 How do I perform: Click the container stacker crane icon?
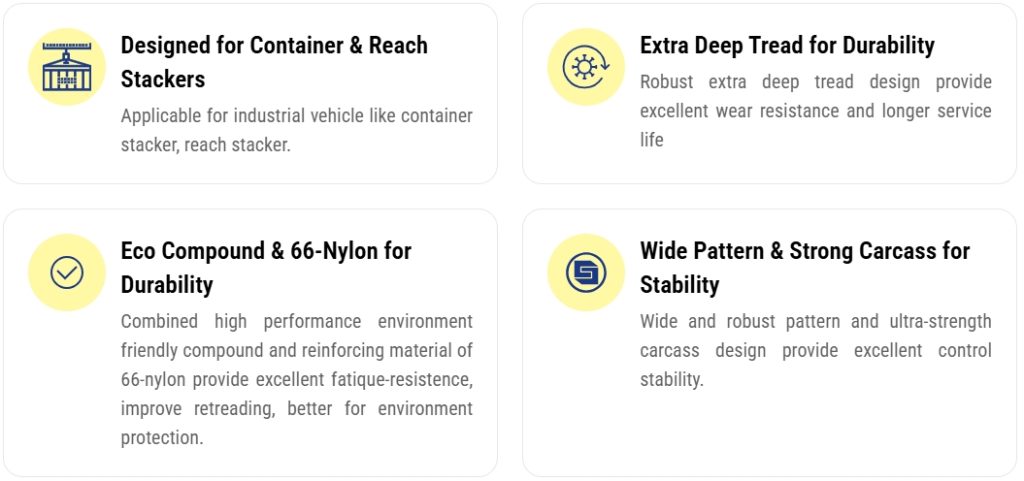click(67, 67)
